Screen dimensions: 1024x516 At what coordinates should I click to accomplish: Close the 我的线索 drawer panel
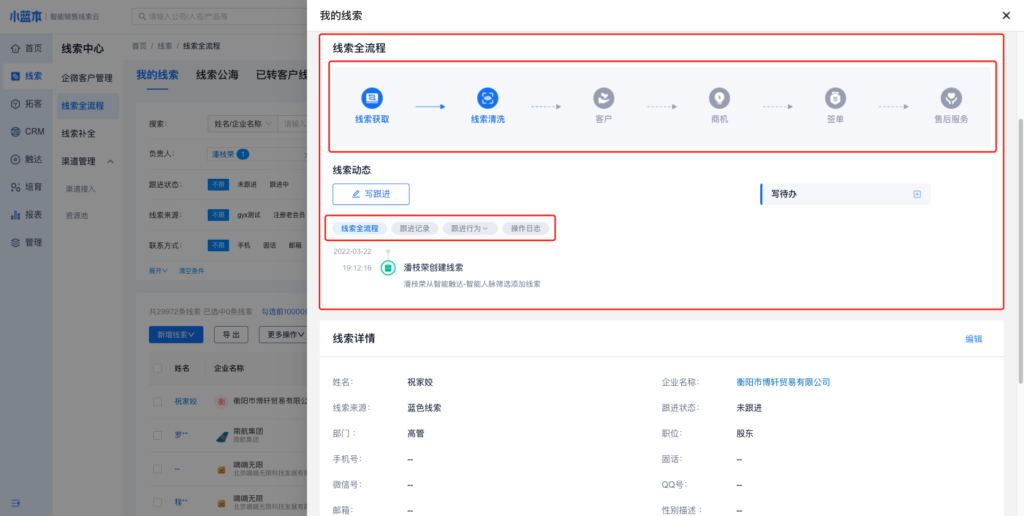(x=1006, y=15)
